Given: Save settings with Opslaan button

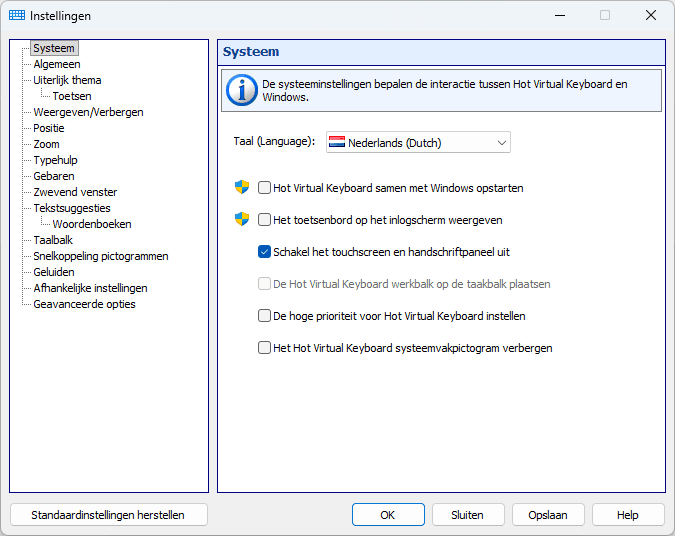Looking at the screenshot, I should (x=548, y=515).
